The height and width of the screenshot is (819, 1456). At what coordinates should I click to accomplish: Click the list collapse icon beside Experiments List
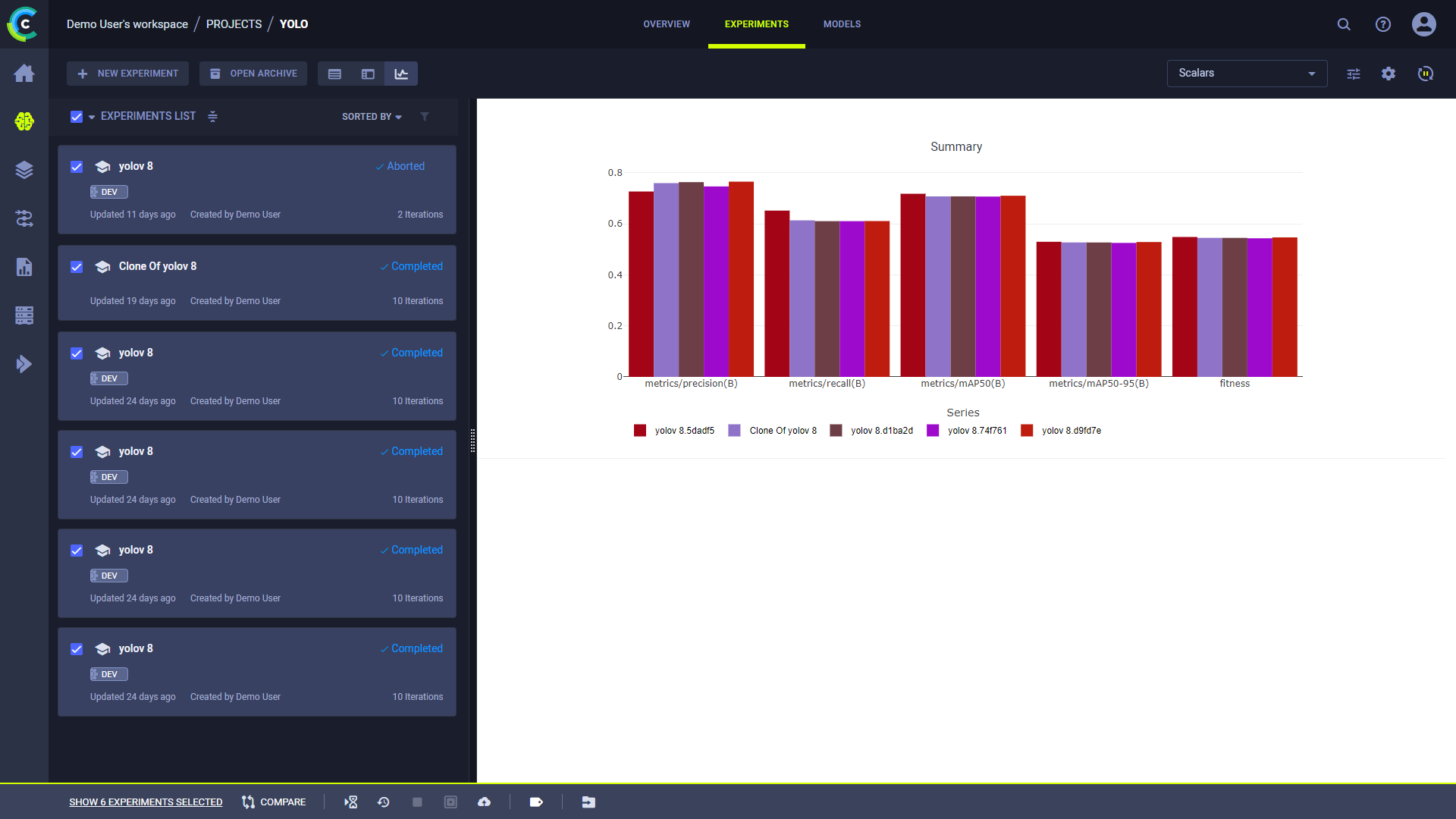click(x=213, y=116)
